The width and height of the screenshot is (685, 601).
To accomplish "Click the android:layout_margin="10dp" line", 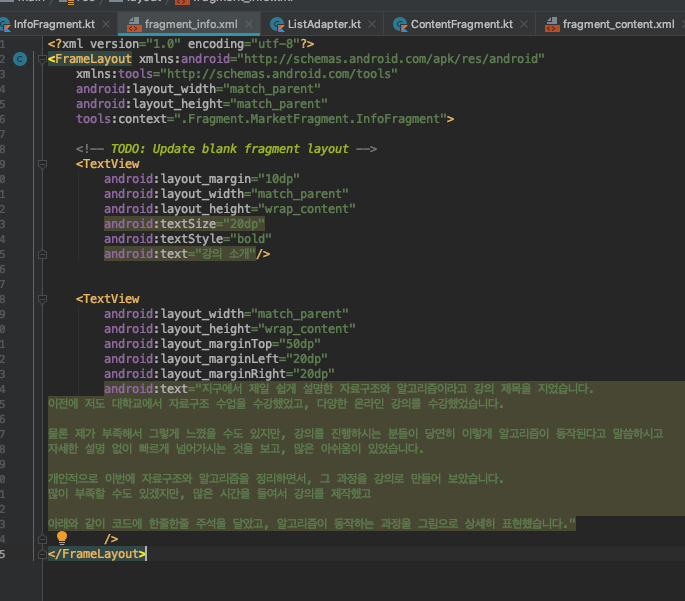I will [201, 179].
